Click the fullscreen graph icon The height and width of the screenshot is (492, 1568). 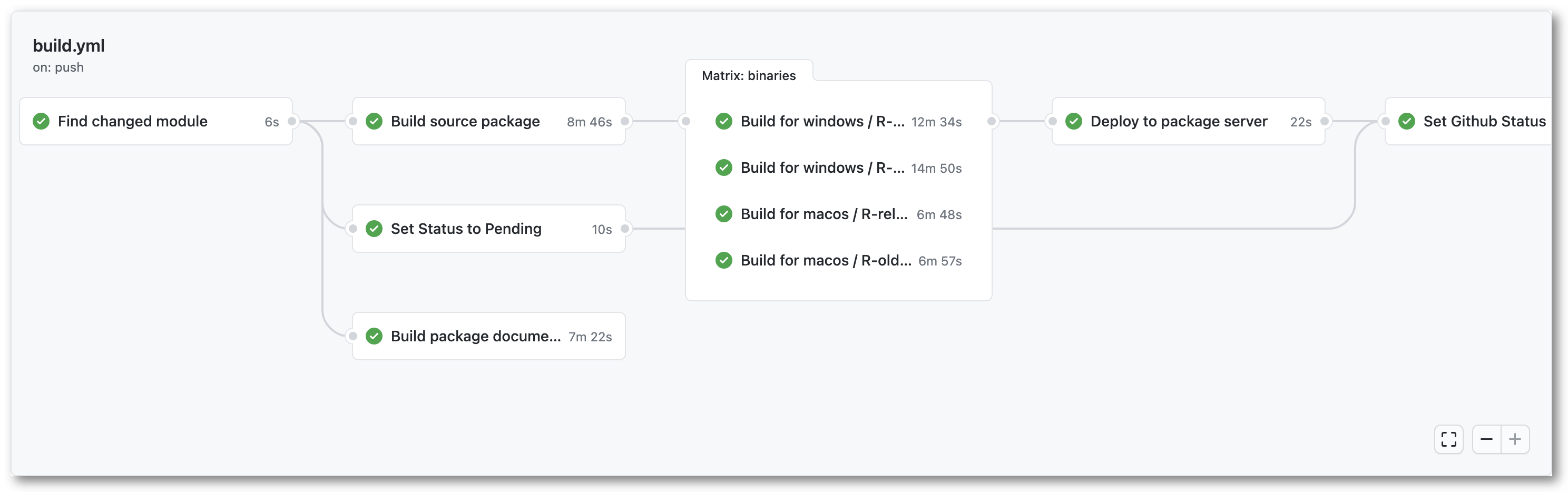coord(1449,439)
